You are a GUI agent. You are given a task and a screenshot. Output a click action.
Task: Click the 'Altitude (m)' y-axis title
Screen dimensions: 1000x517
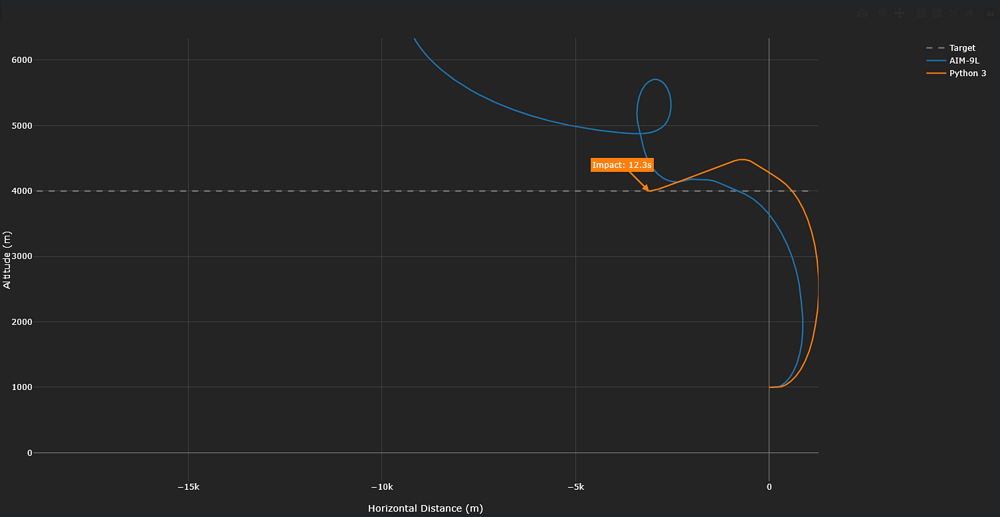coord(8,256)
